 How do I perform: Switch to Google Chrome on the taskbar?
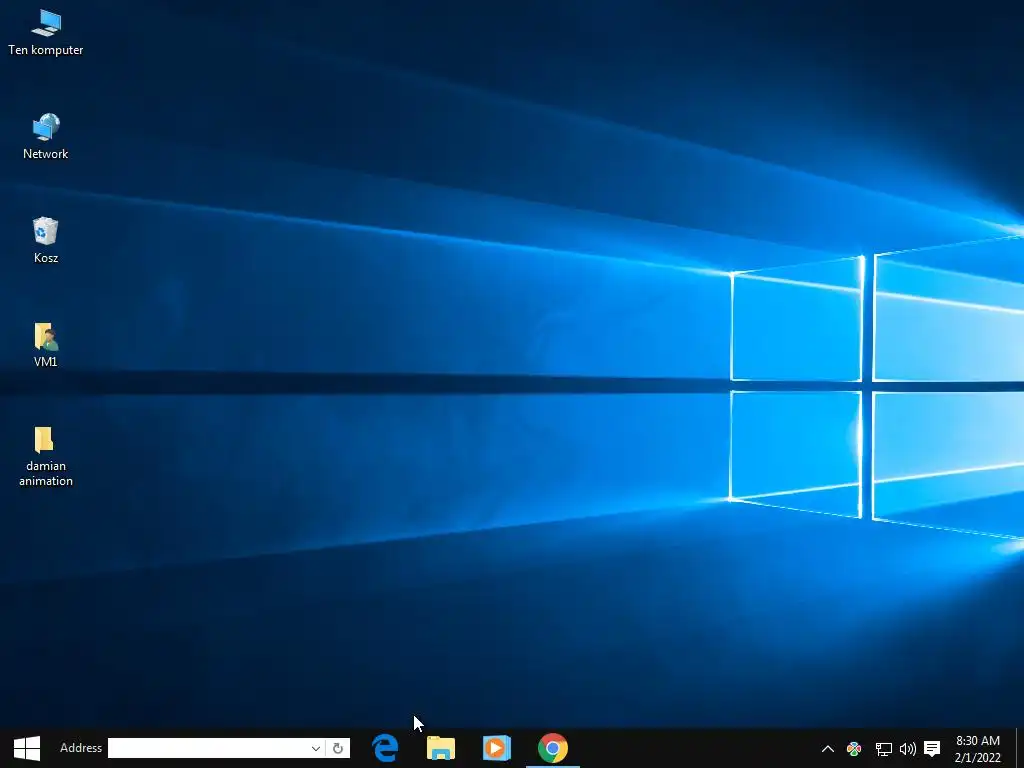click(x=552, y=748)
